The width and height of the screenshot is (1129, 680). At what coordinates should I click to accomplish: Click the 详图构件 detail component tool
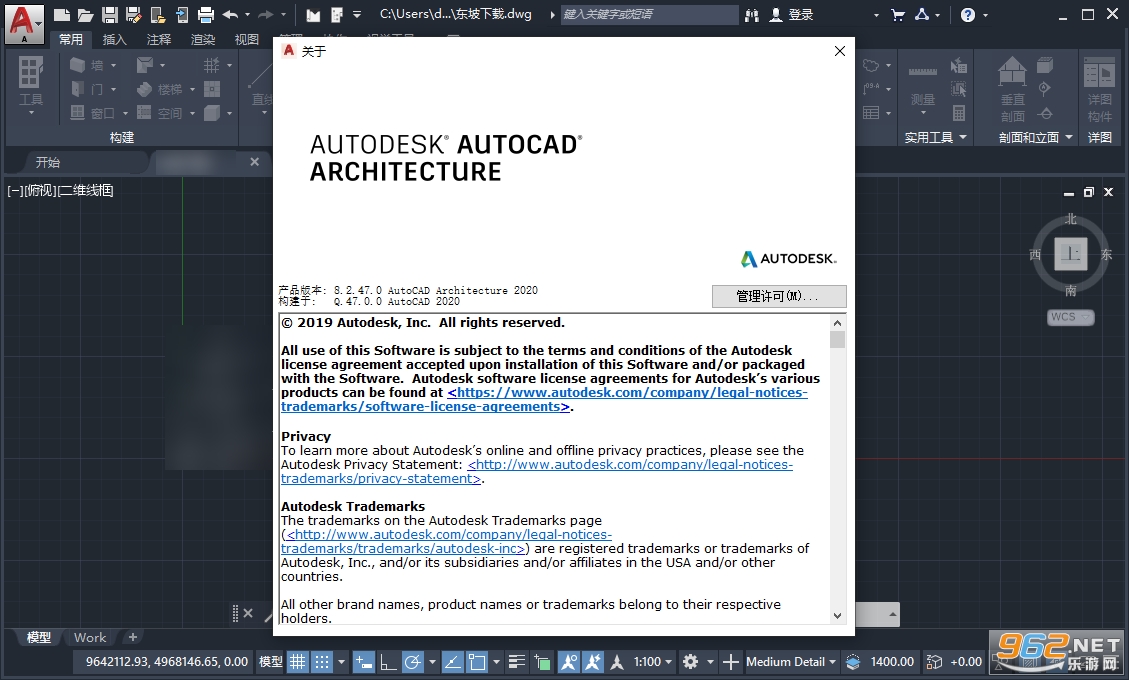1099,89
